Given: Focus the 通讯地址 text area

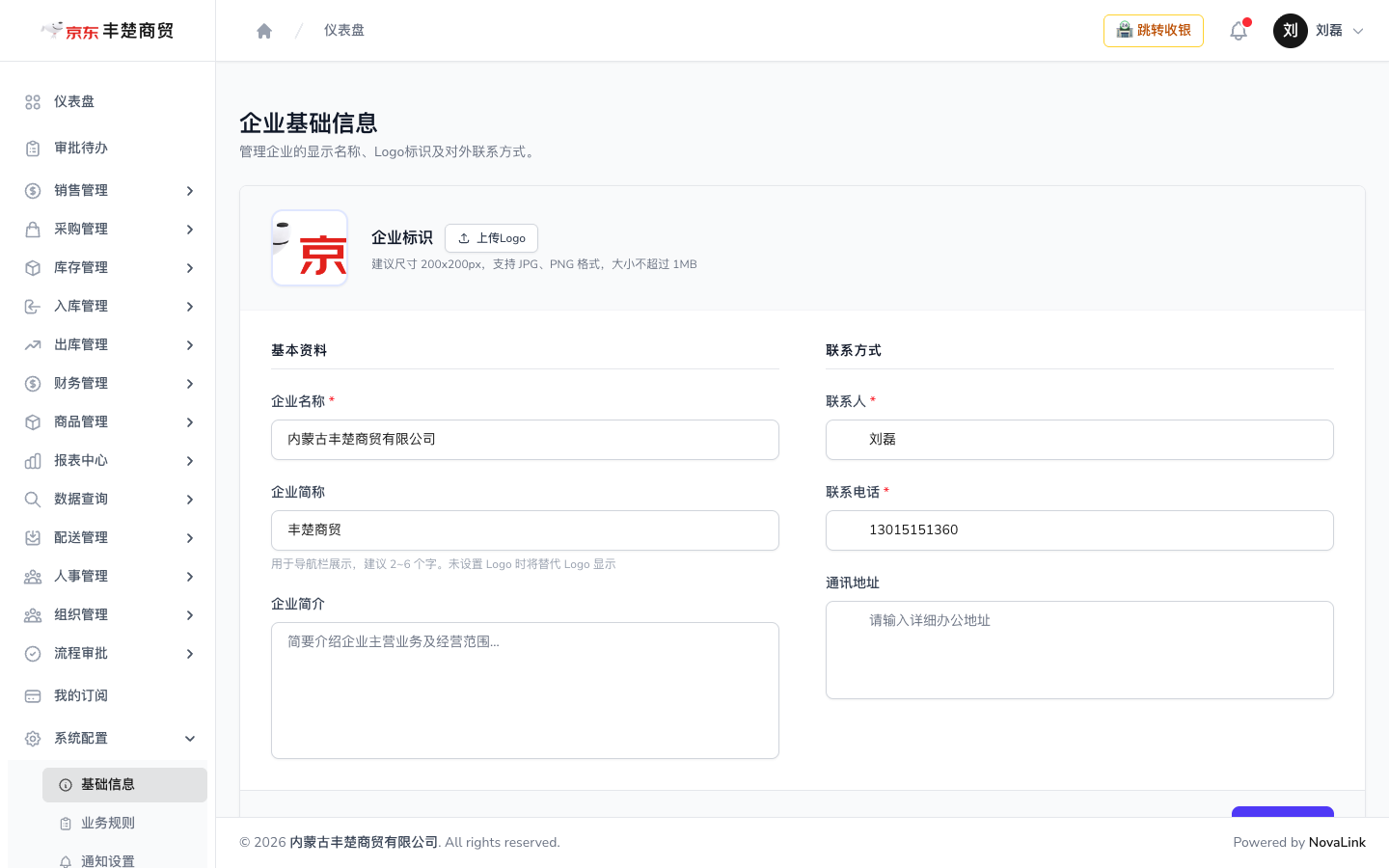Looking at the screenshot, I should (x=1079, y=650).
